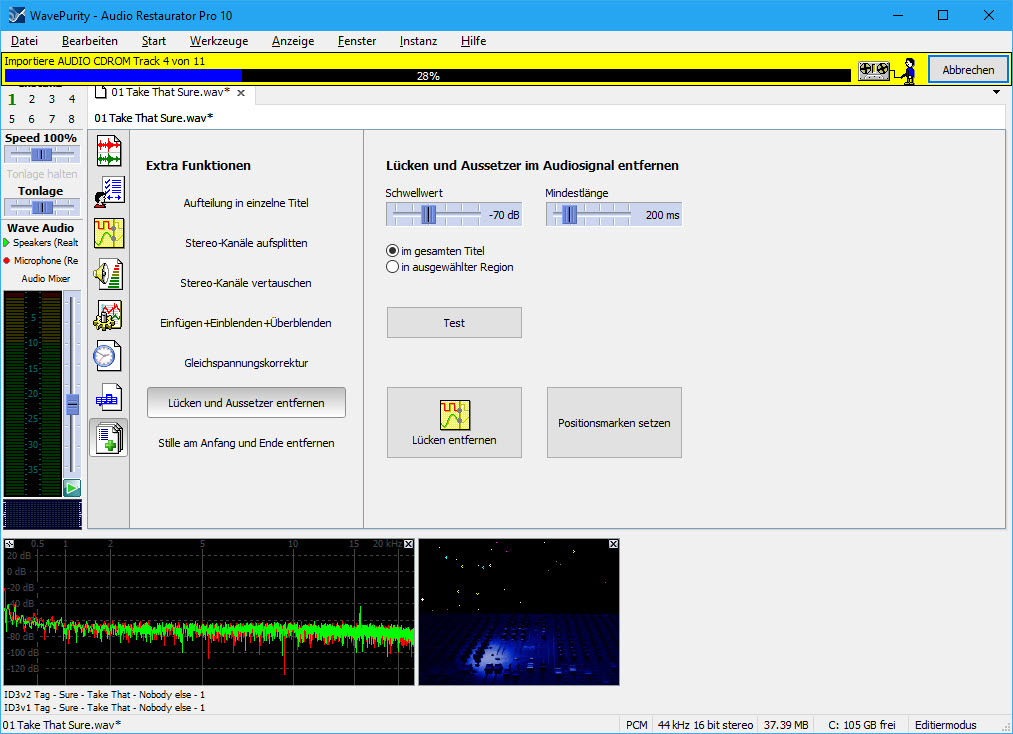
Task: Click the little person icon in import bar
Action: [x=909, y=70]
